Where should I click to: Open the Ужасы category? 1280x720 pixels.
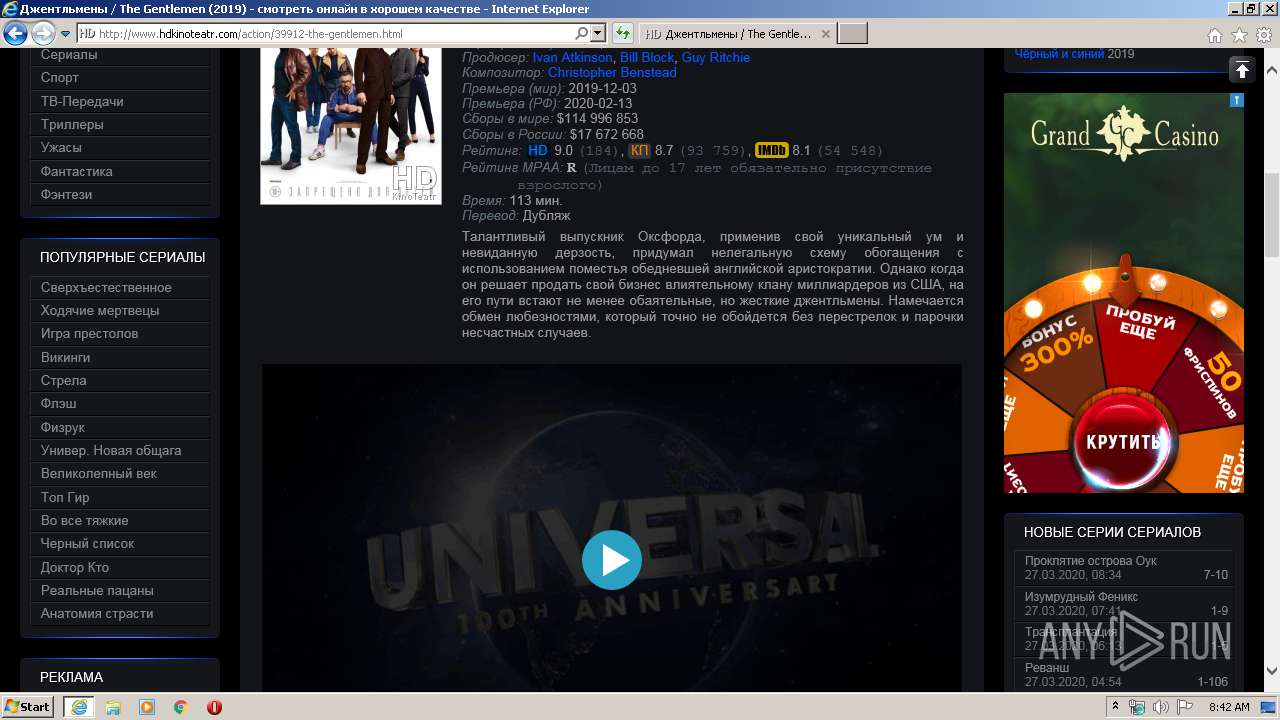120,147
